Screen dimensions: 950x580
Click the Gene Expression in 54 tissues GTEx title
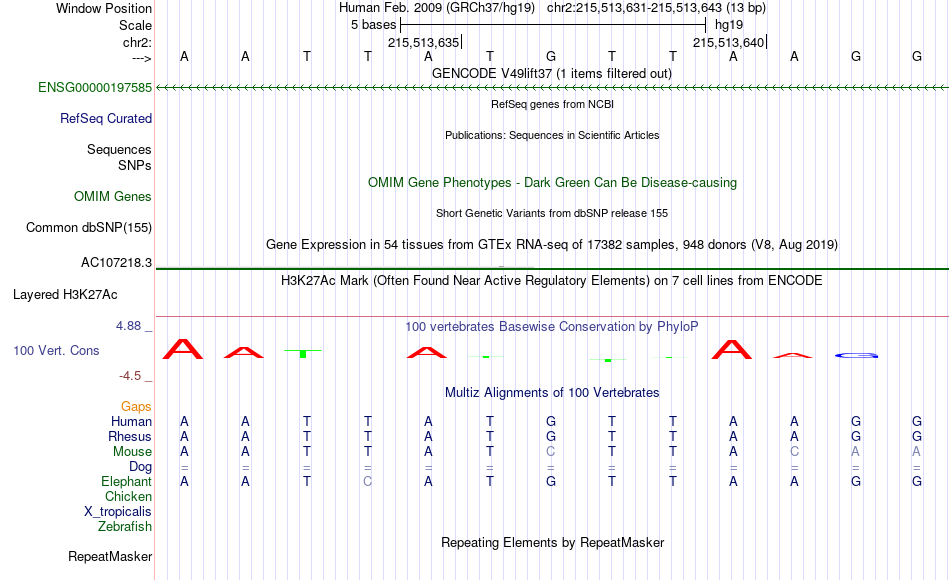click(552, 244)
